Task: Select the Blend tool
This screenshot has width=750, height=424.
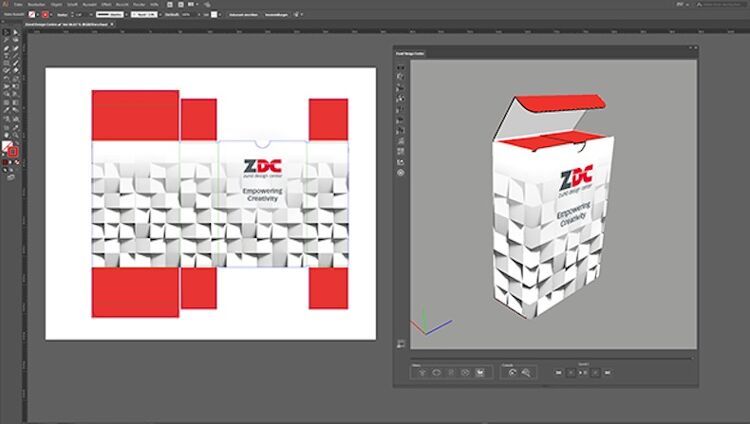Action: coord(16,110)
